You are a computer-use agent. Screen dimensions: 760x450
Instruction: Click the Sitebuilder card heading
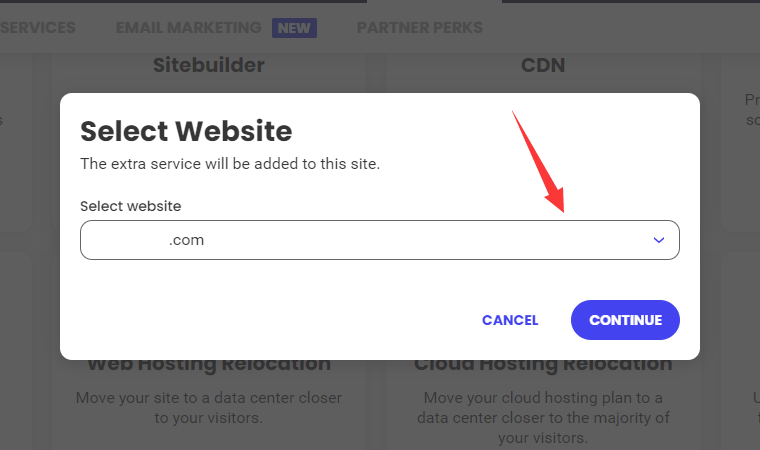[209, 65]
